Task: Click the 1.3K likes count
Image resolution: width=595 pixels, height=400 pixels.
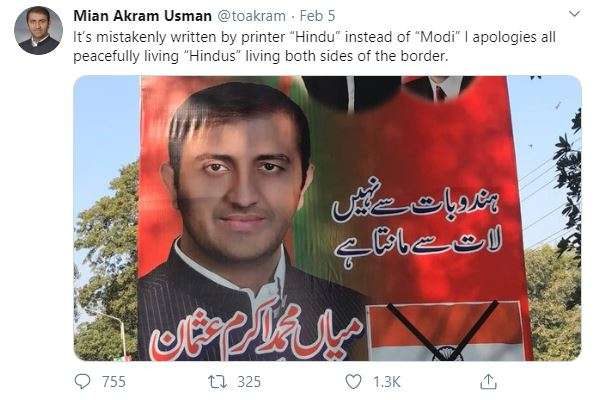Action: (x=387, y=382)
